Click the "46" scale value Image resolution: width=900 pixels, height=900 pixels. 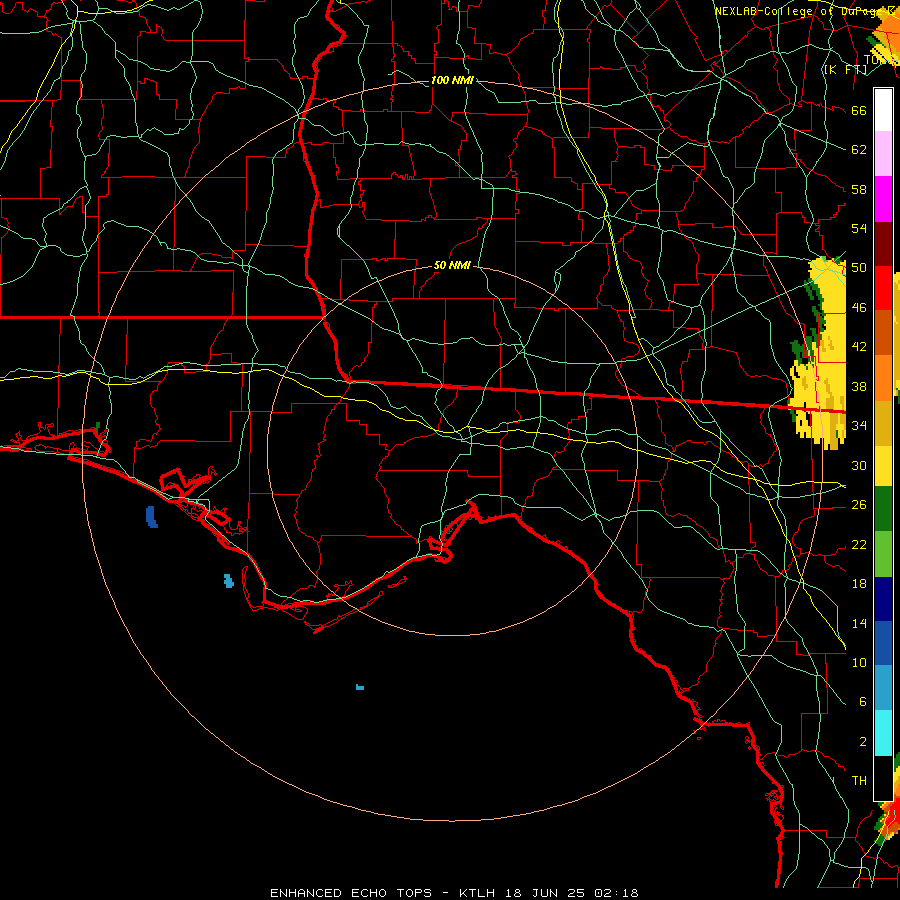(x=859, y=308)
